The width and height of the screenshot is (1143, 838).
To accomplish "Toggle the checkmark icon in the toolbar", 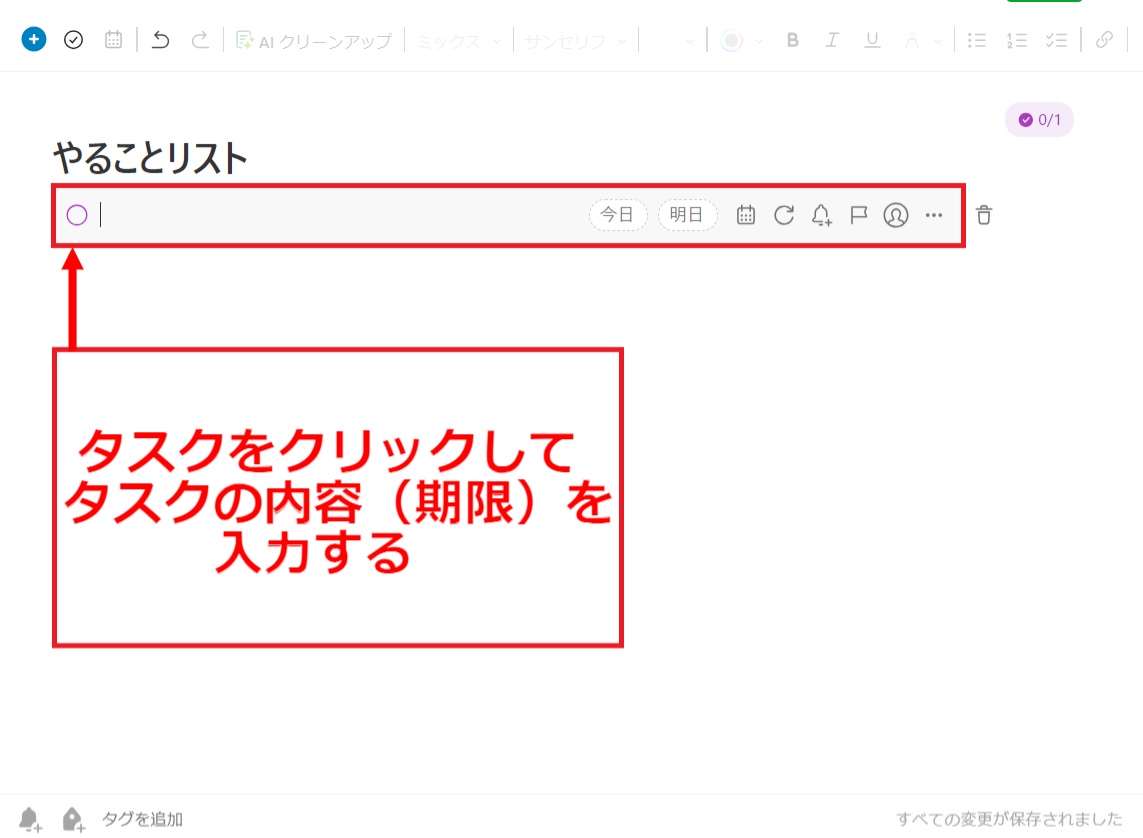I will pos(73,39).
